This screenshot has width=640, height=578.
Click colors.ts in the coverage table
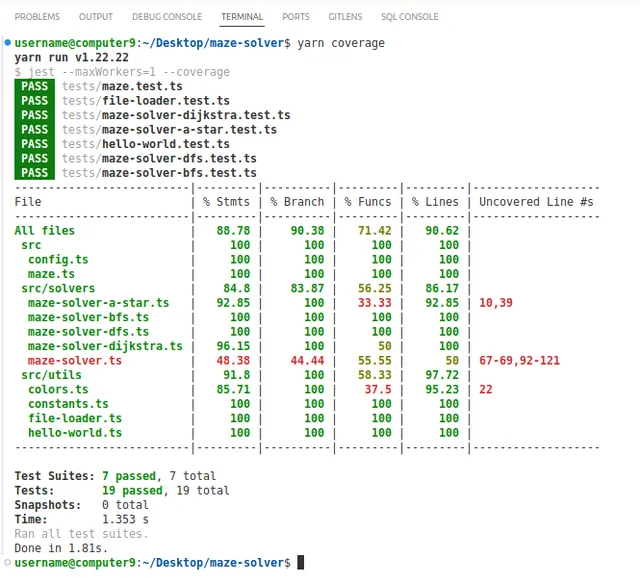coord(58,389)
